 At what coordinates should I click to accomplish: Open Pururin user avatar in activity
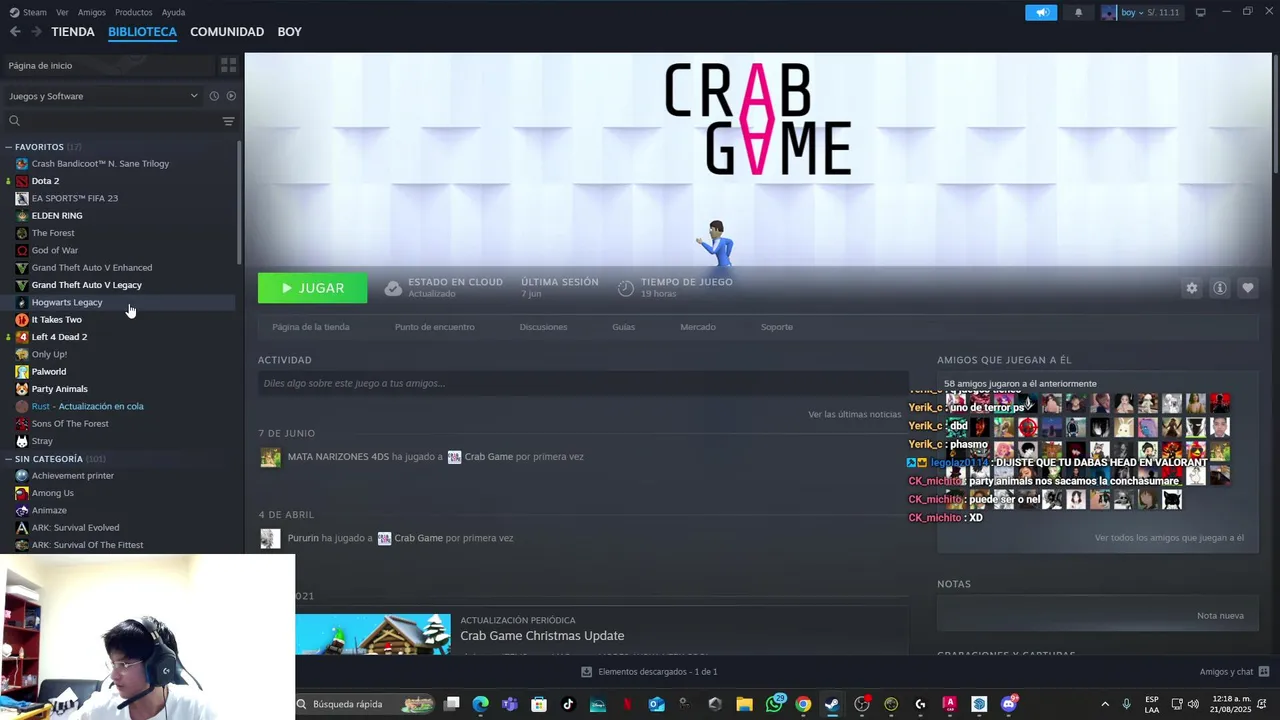270,538
